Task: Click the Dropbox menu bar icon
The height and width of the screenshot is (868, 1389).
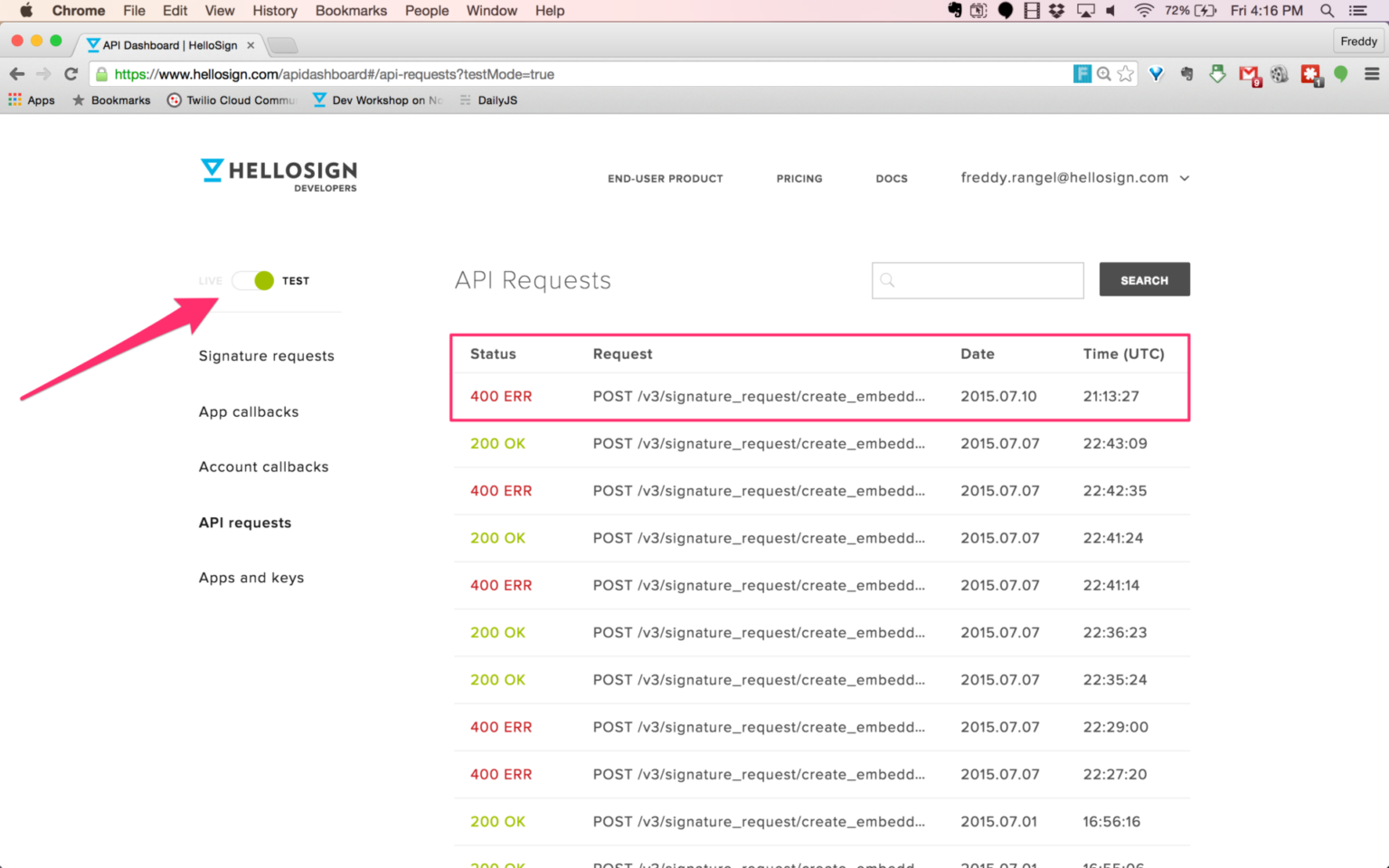Action: pyautogui.click(x=1056, y=11)
